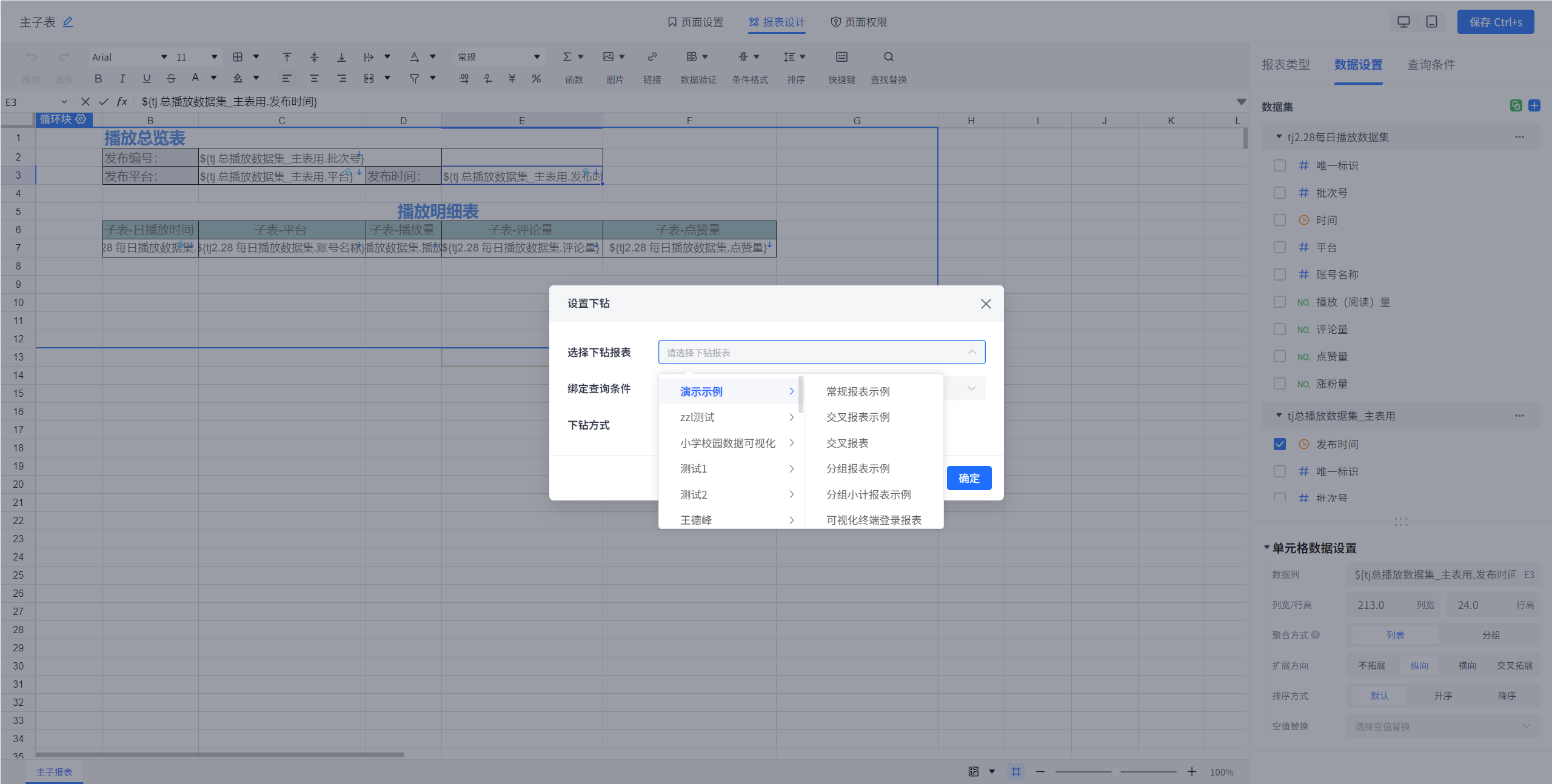
Task: Switch to the 查询条件 tab
Action: [1431, 64]
